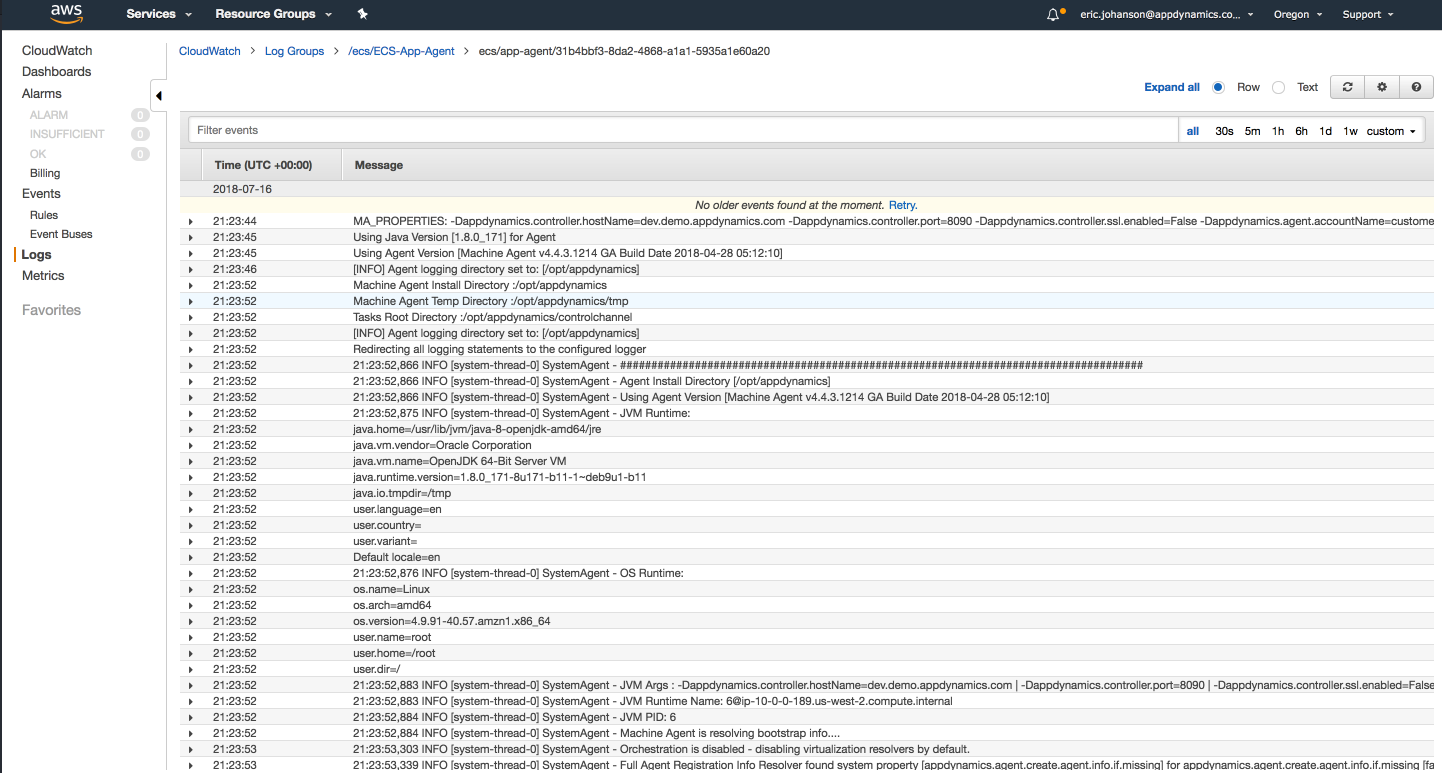The image size is (1442, 773).
Task: Click Expand all link
Action: (x=1172, y=87)
